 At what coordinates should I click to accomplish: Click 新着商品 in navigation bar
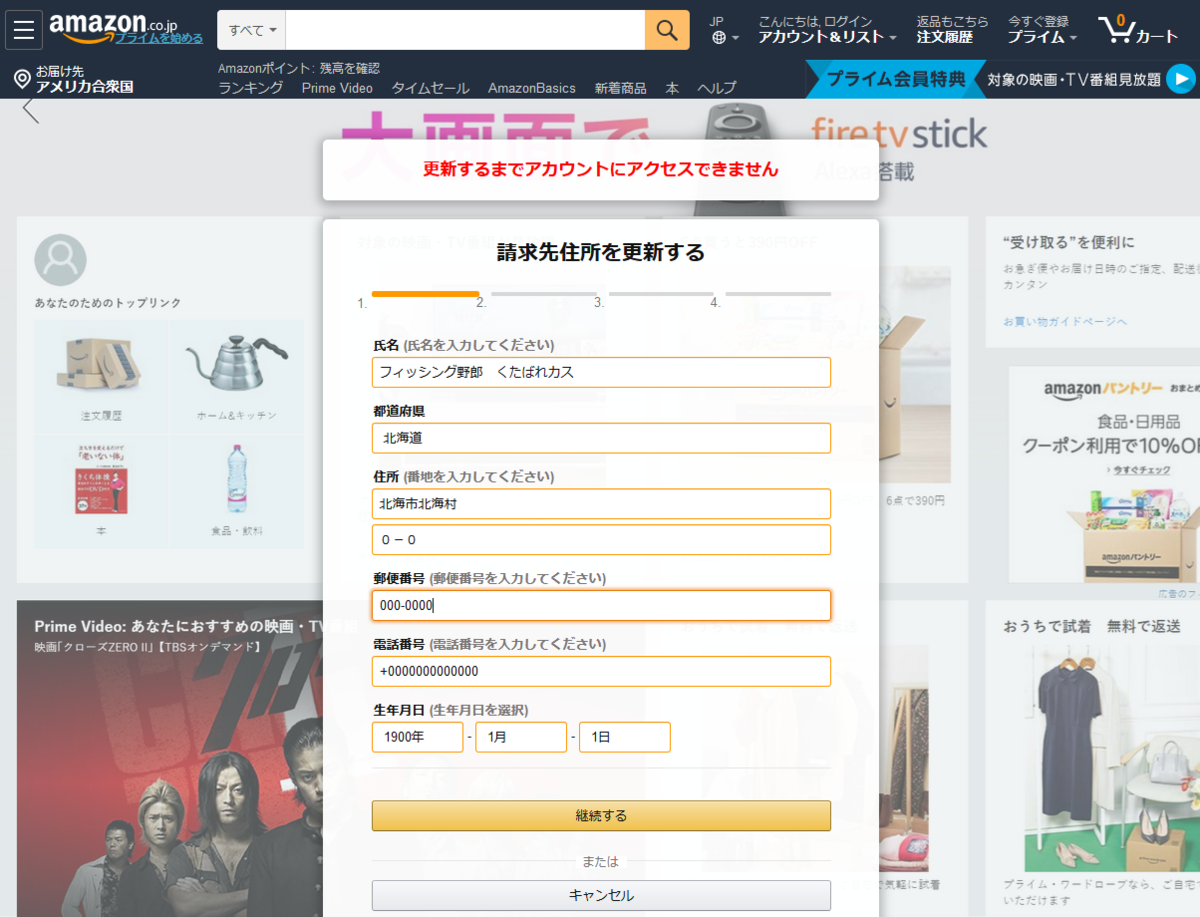620,88
